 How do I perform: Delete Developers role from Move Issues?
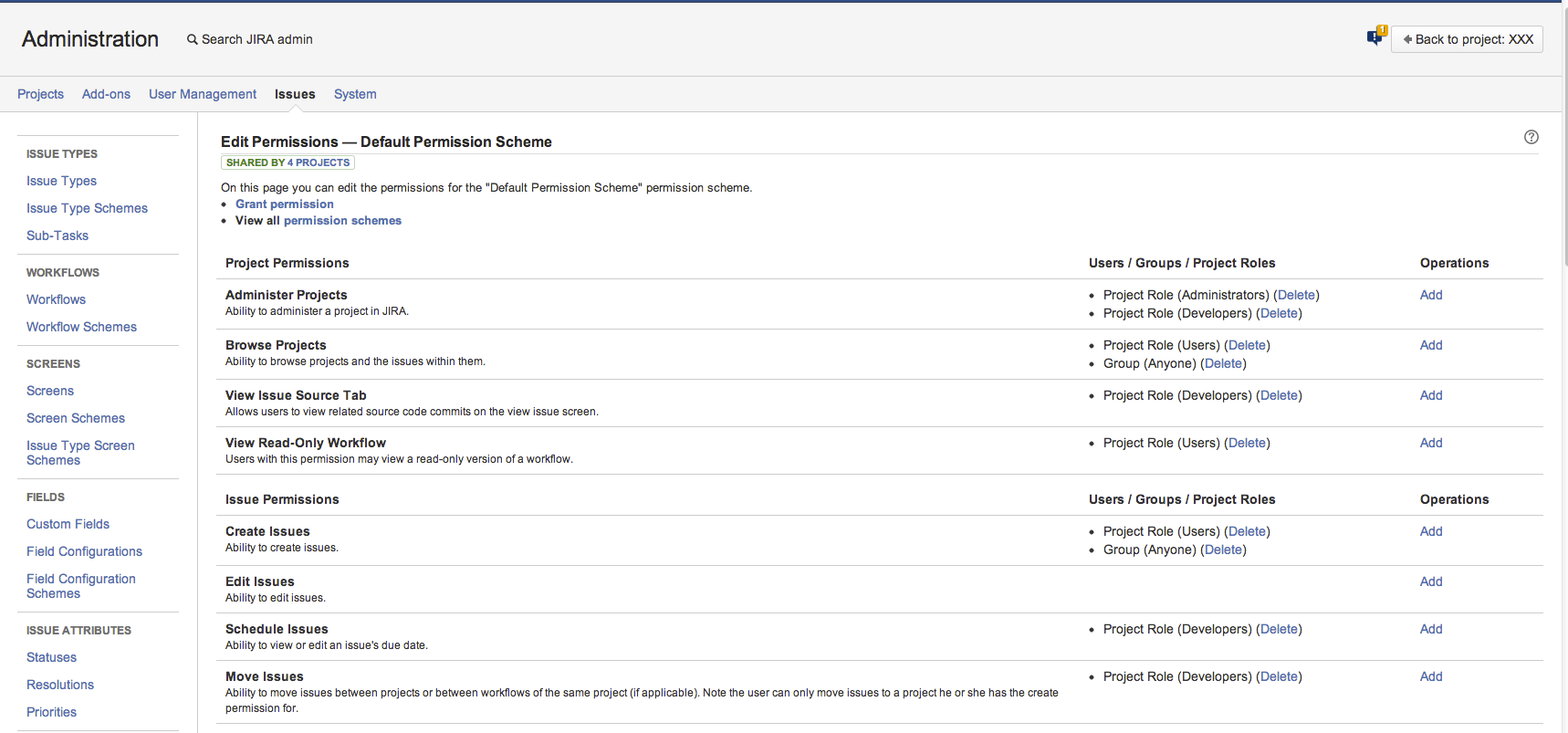point(1279,676)
